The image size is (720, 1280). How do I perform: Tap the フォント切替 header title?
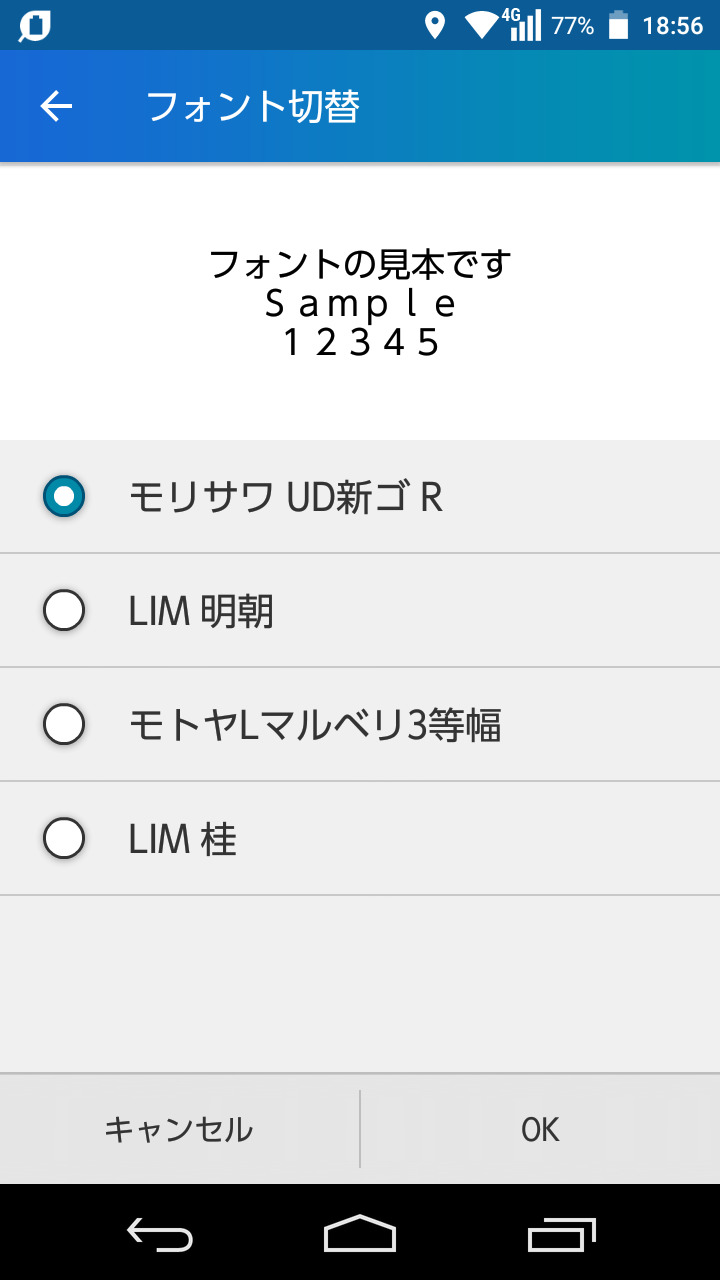pyautogui.click(x=253, y=106)
